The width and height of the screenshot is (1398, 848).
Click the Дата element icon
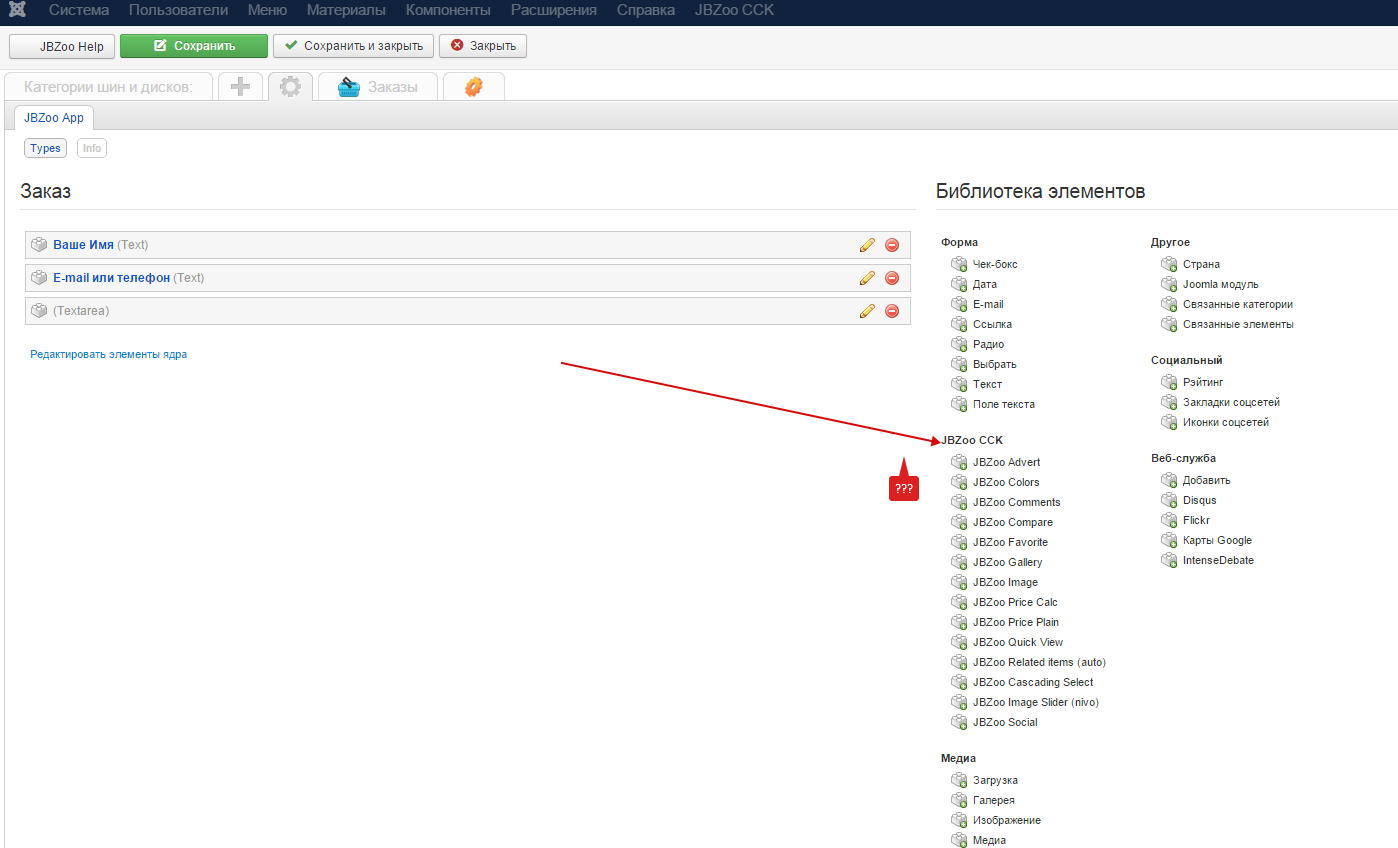(959, 284)
